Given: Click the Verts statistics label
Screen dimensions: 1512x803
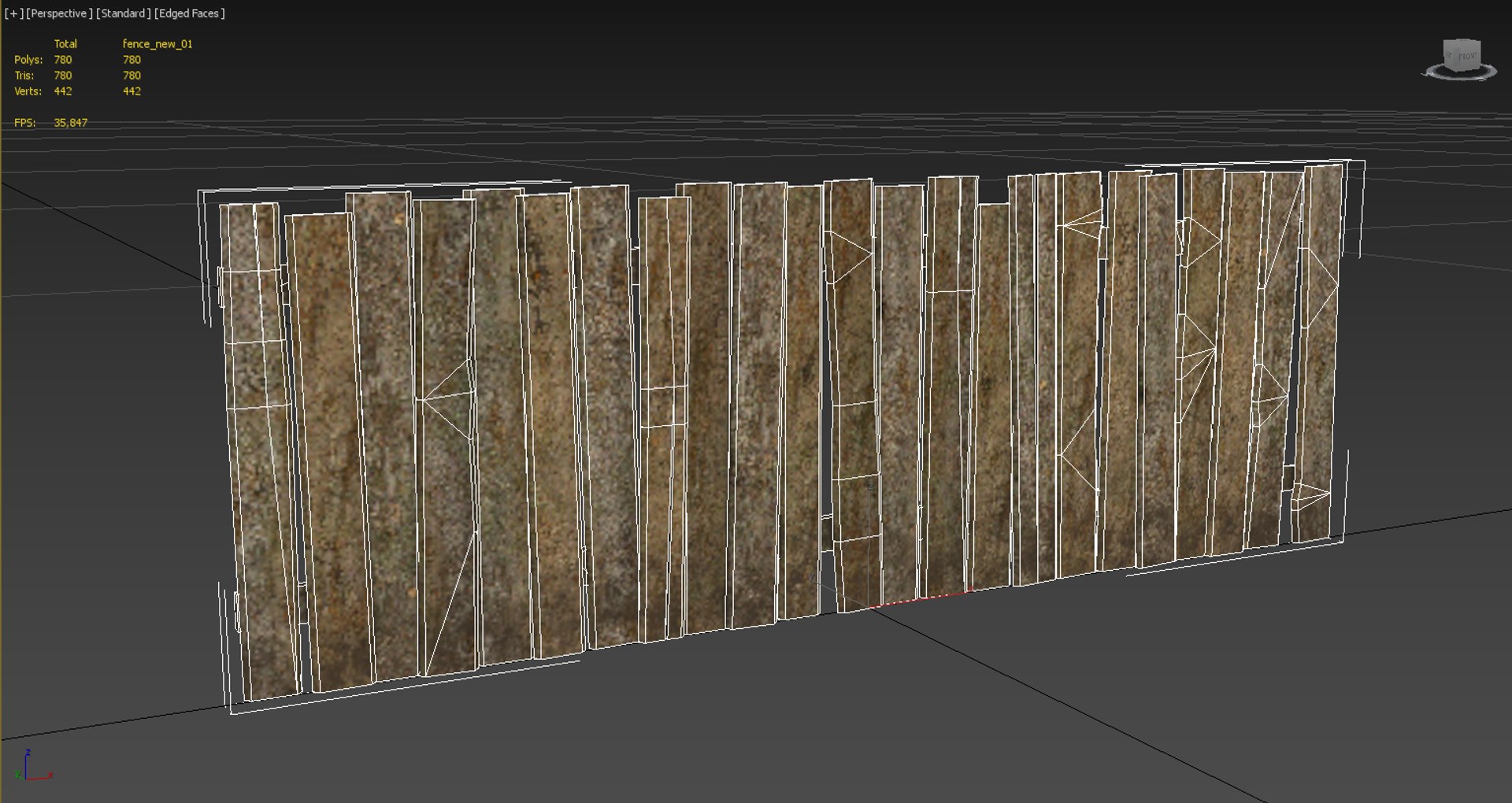Looking at the screenshot, I should (28, 91).
